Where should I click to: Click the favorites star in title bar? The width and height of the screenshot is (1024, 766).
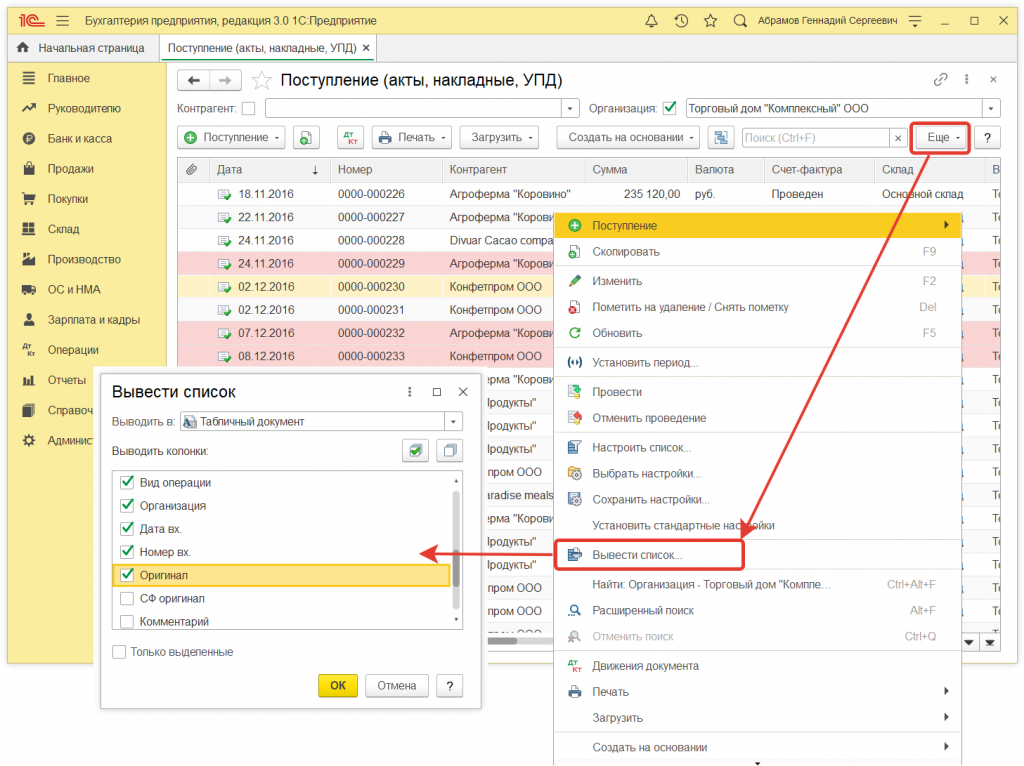[710, 20]
